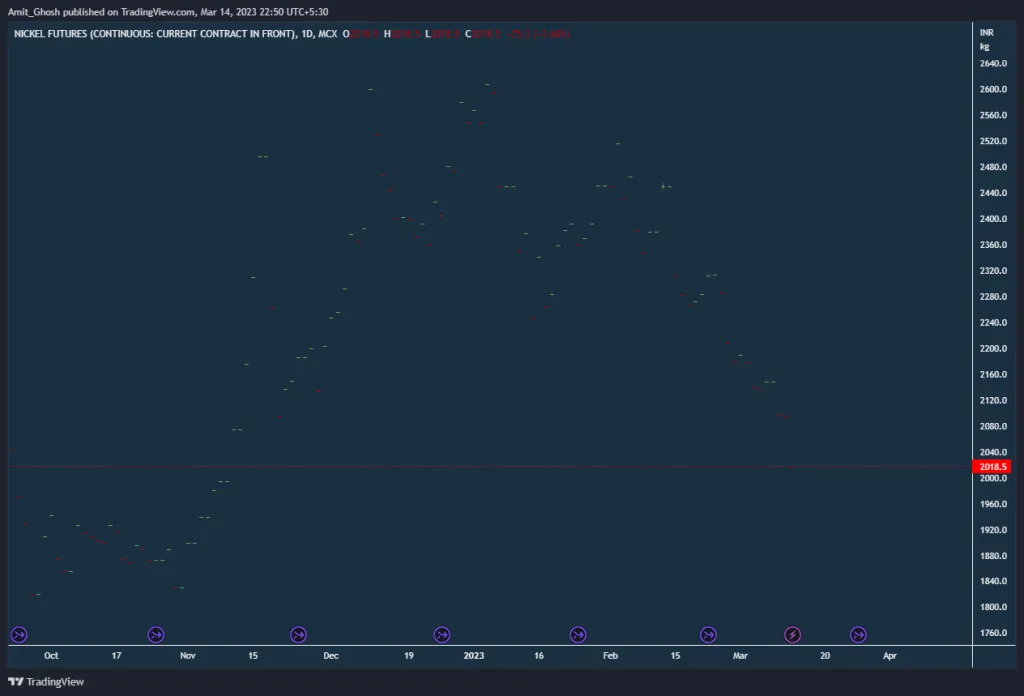Click the rollover marker near the Feb label
Viewport: 1024px width, 696px height.
[x=578, y=633]
